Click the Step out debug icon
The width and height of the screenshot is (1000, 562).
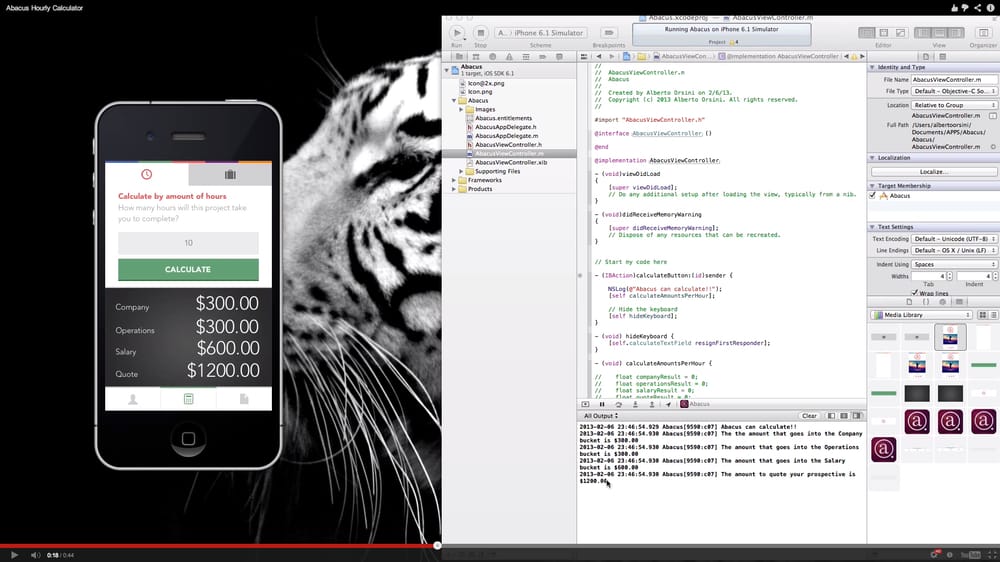coord(652,404)
